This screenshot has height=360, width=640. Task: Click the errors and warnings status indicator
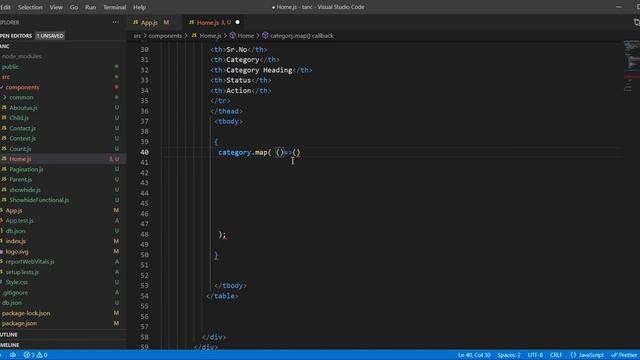point(36,355)
